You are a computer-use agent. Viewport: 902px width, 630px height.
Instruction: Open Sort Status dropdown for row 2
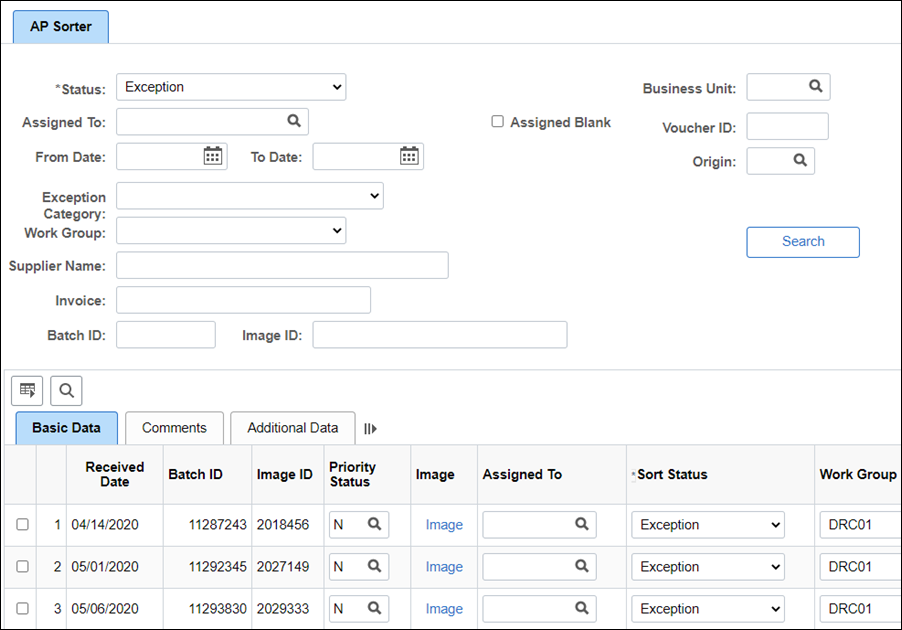tap(708, 567)
